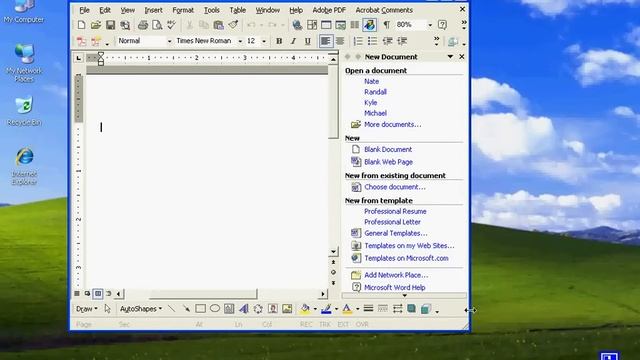Click the Decrease Indent icon

tap(387, 41)
